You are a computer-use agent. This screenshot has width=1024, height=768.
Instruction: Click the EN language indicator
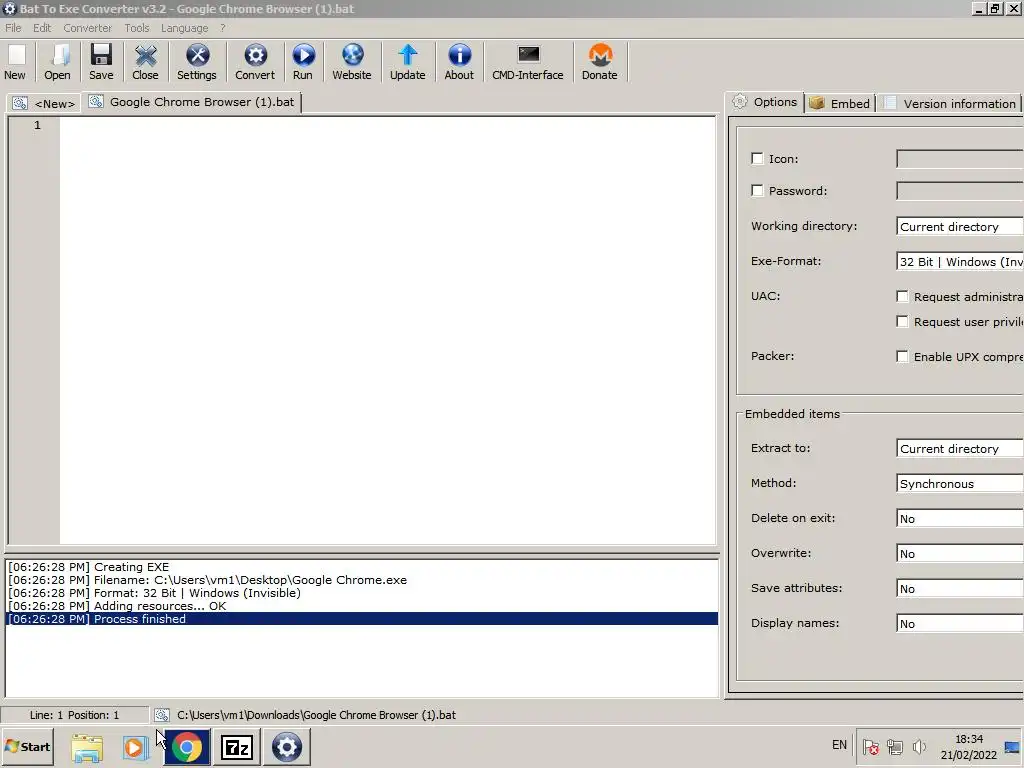pos(839,745)
